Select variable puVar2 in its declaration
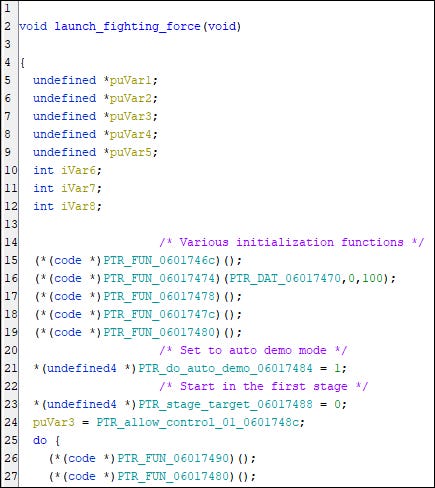Screen dimensions: 435x488 131,98
